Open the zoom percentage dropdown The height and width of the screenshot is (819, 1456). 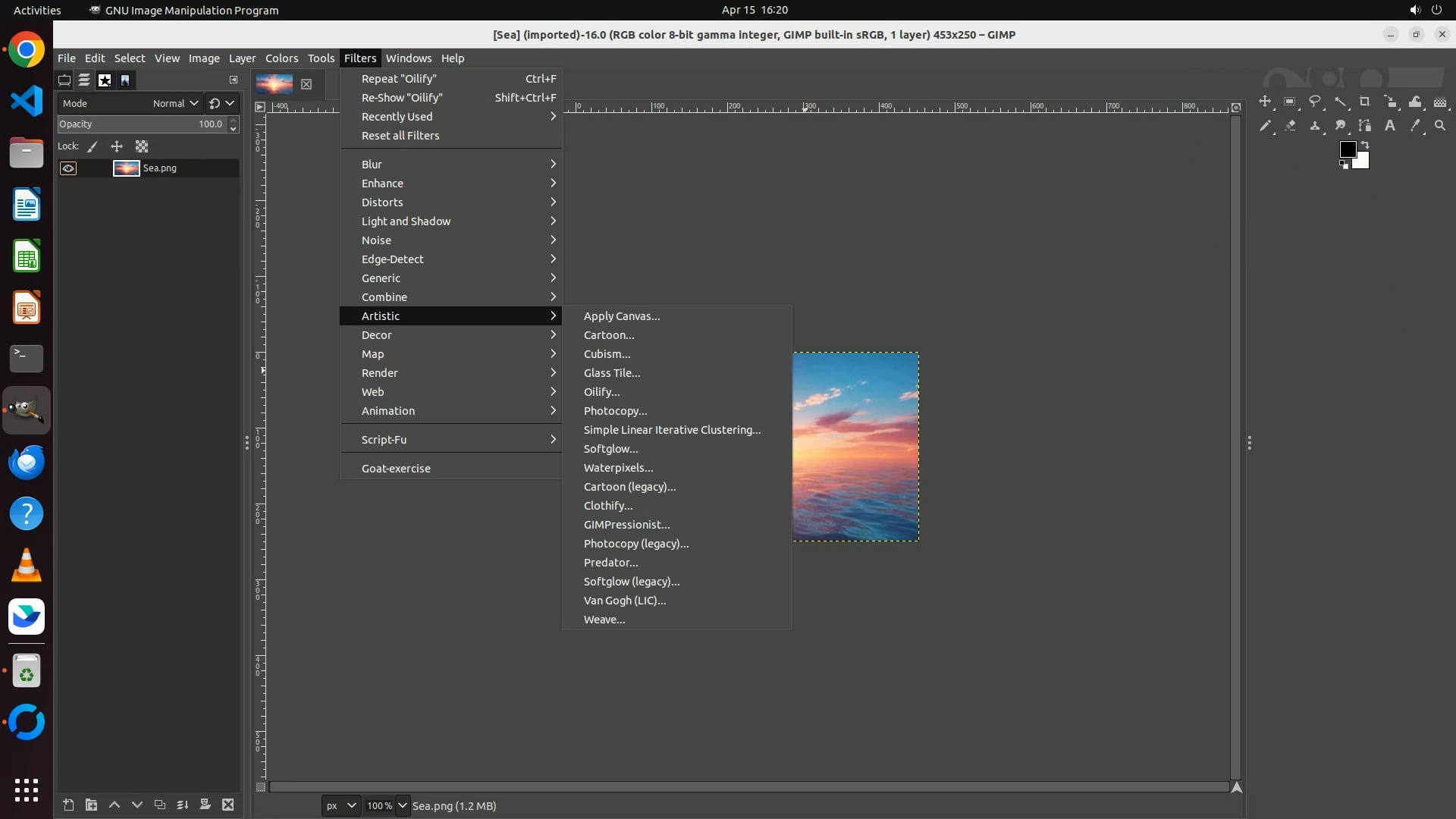[403, 805]
